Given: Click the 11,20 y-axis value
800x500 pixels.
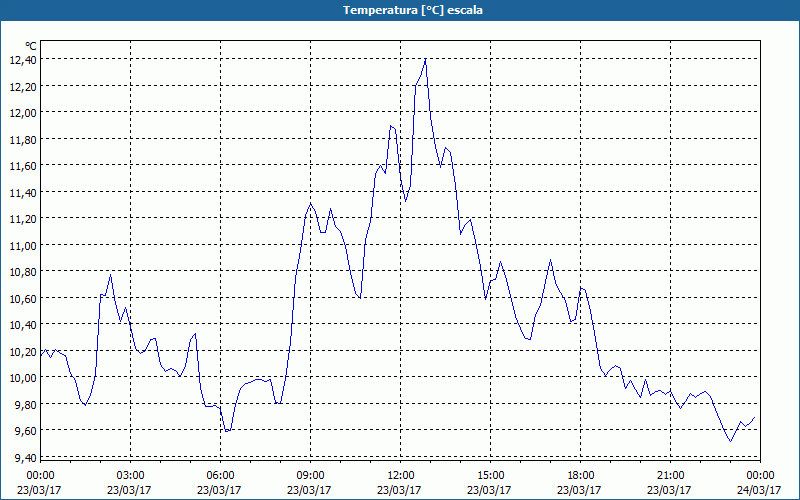Looking at the screenshot, I should (x=23, y=219).
